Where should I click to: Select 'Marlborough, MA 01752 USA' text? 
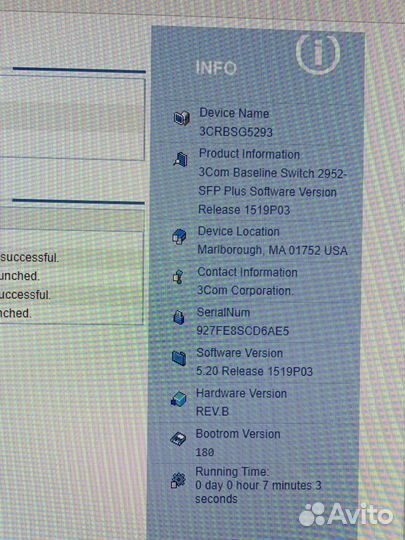(x=272, y=250)
